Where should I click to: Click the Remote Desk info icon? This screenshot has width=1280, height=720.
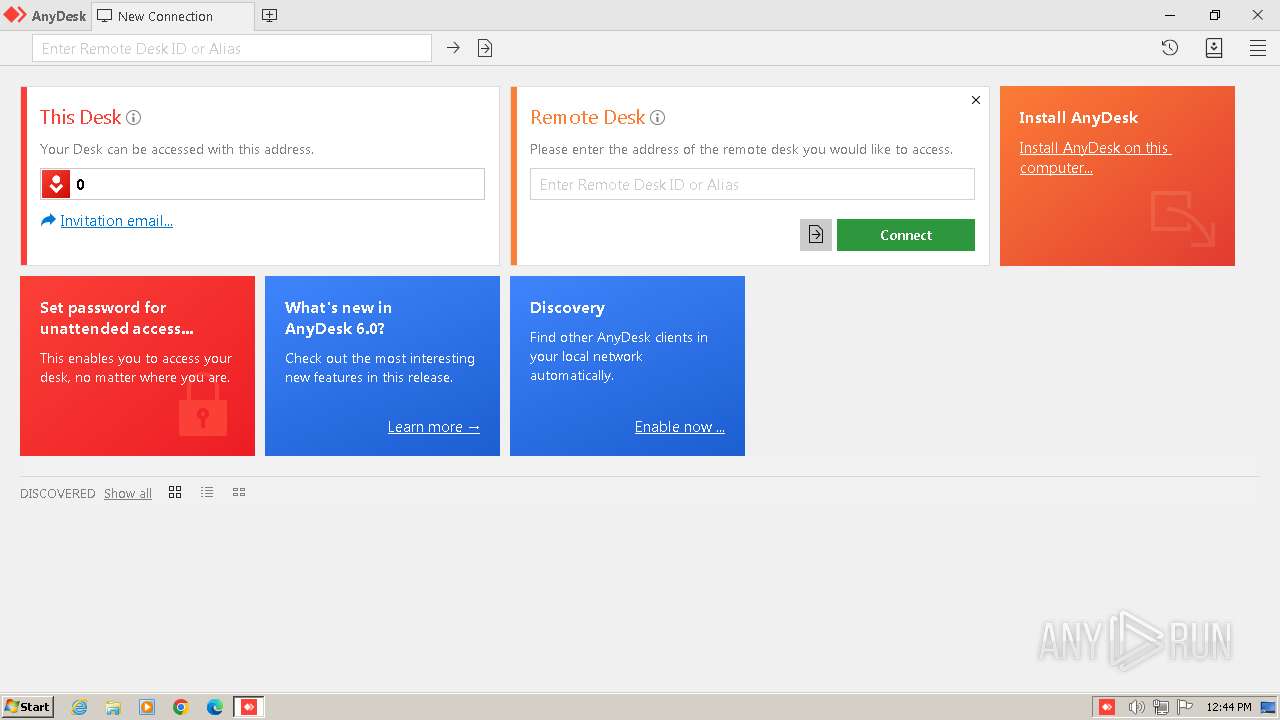[657, 117]
